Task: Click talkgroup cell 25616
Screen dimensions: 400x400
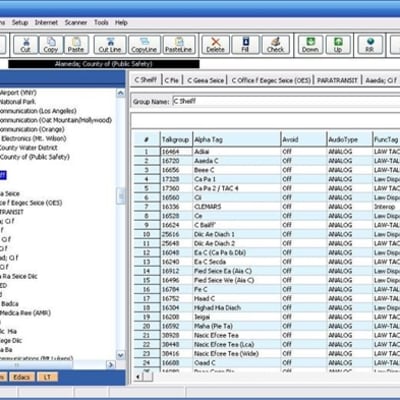Action: (x=176, y=234)
